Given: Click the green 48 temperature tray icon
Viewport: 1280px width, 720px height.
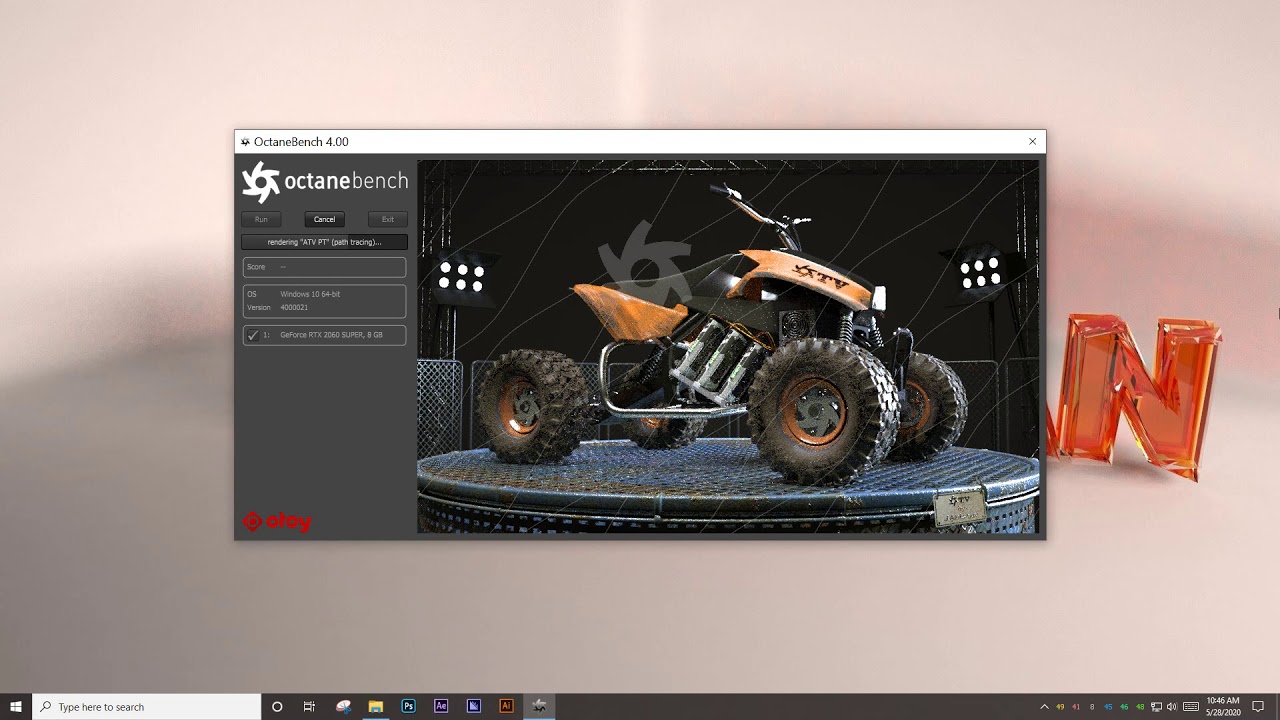Looking at the screenshot, I should pyautogui.click(x=1140, y=707).
